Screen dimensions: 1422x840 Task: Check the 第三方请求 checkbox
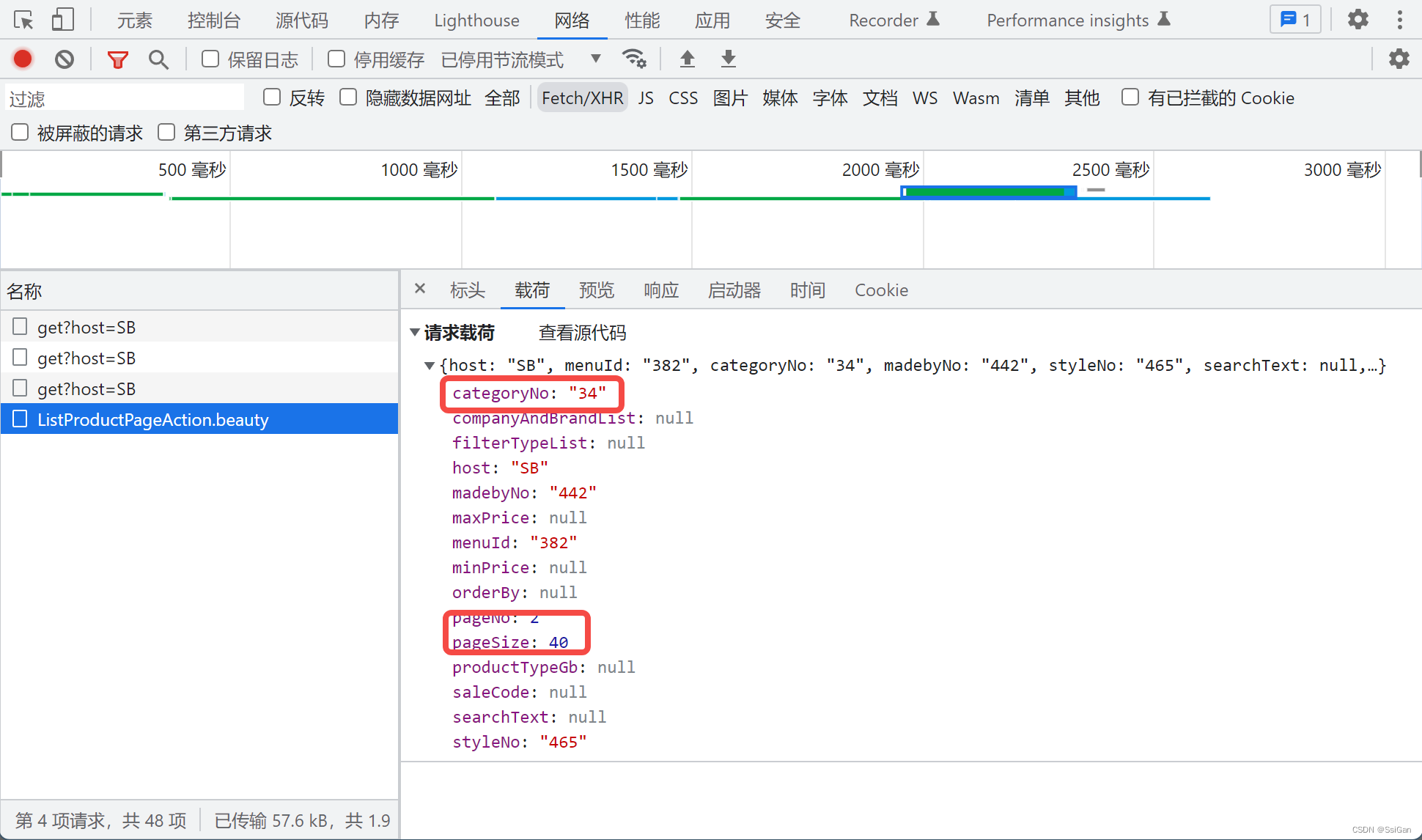coord(167,133)
